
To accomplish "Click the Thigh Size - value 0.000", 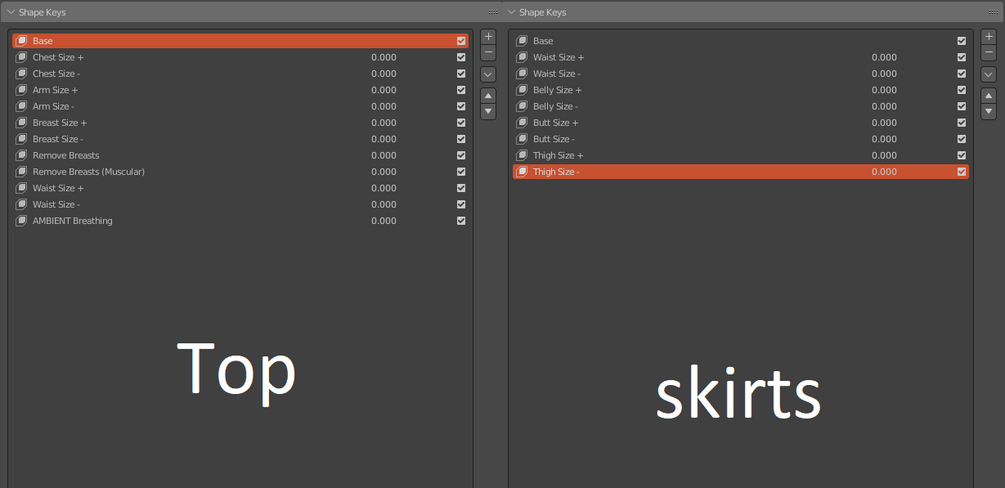I will tap(885, 172).
